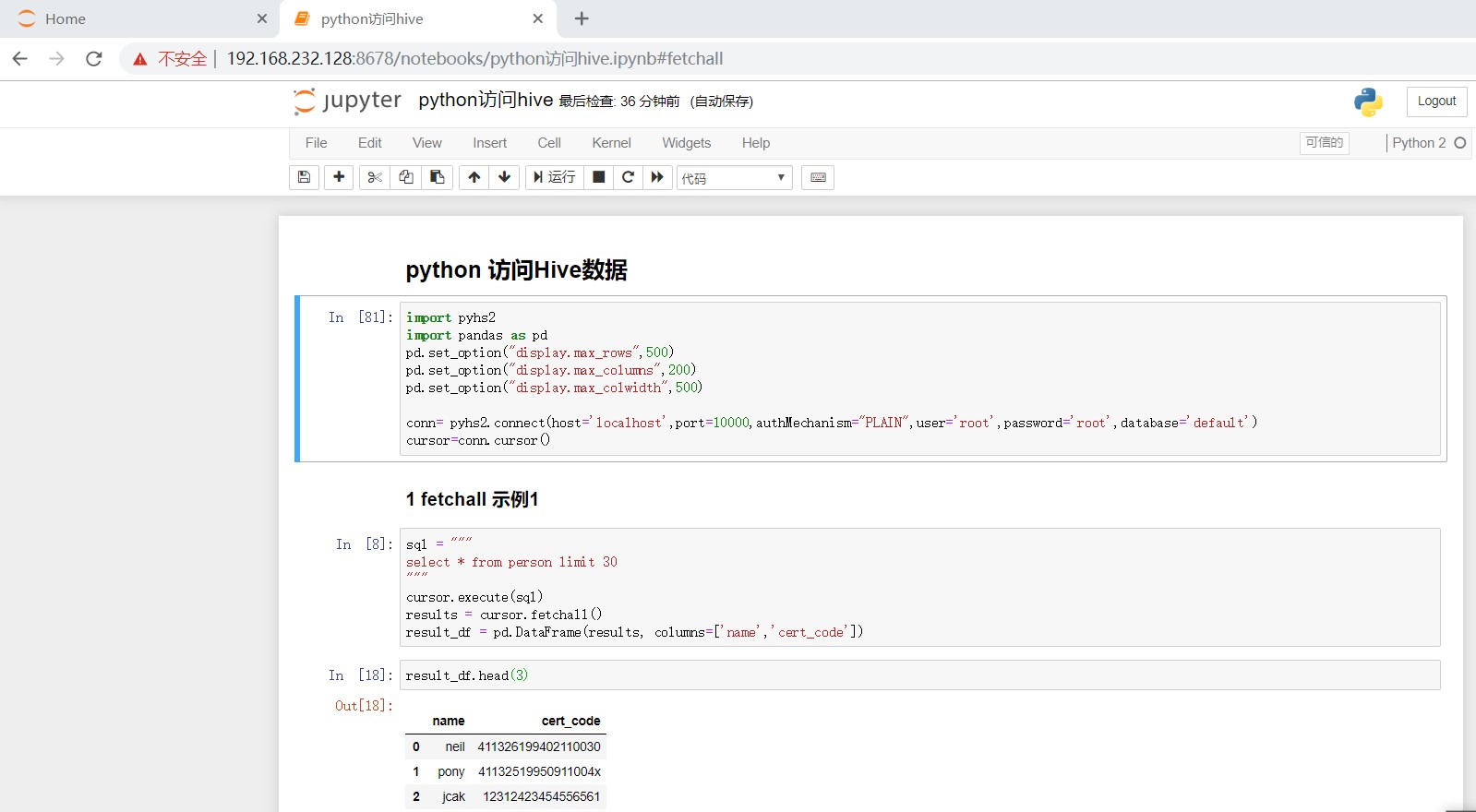Click cert code 411326199402110030
The image size is (1476, 812).
tap(539, 746)
